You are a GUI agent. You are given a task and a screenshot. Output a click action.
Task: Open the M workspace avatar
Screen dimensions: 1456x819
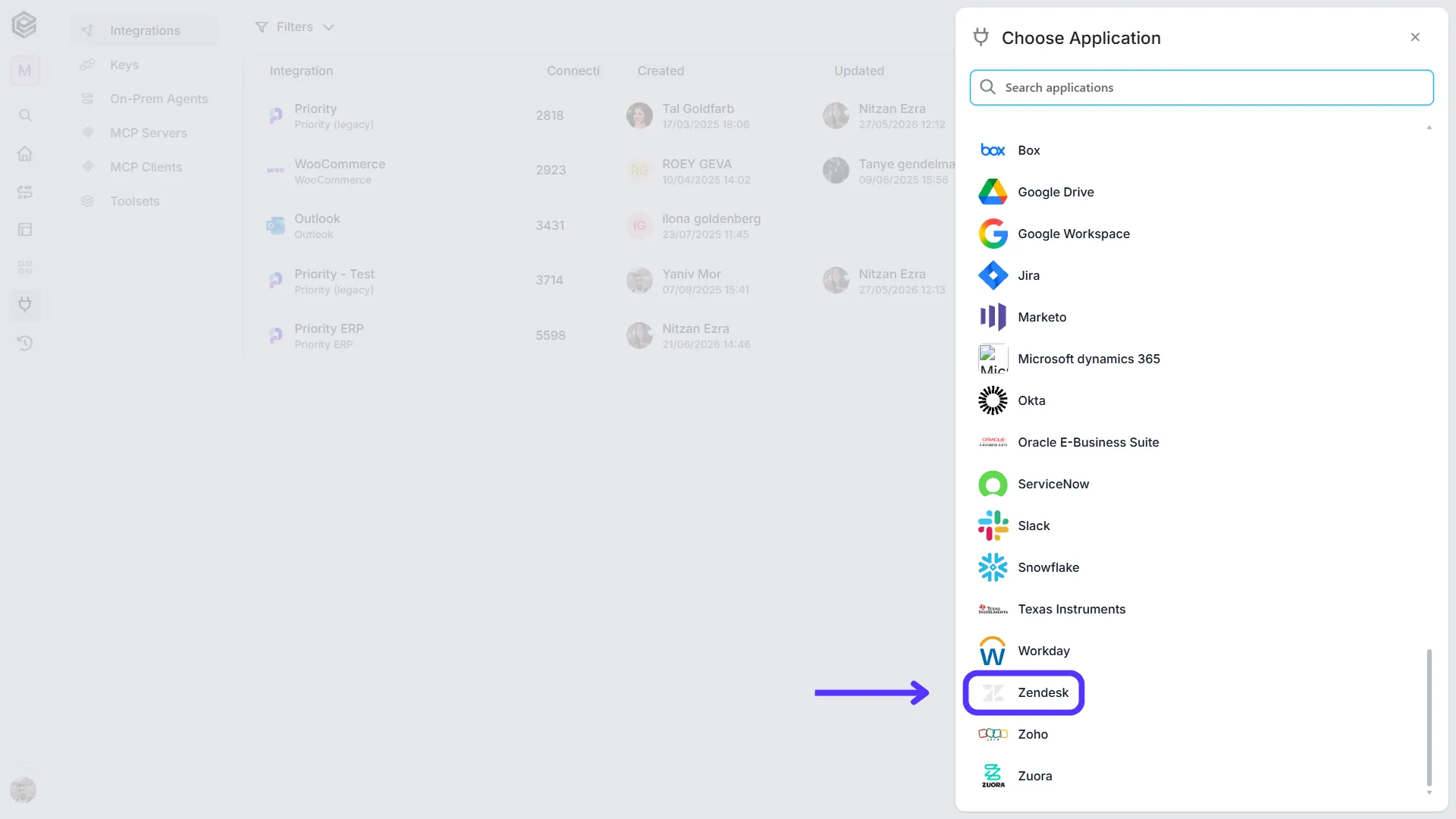point(25,71)
